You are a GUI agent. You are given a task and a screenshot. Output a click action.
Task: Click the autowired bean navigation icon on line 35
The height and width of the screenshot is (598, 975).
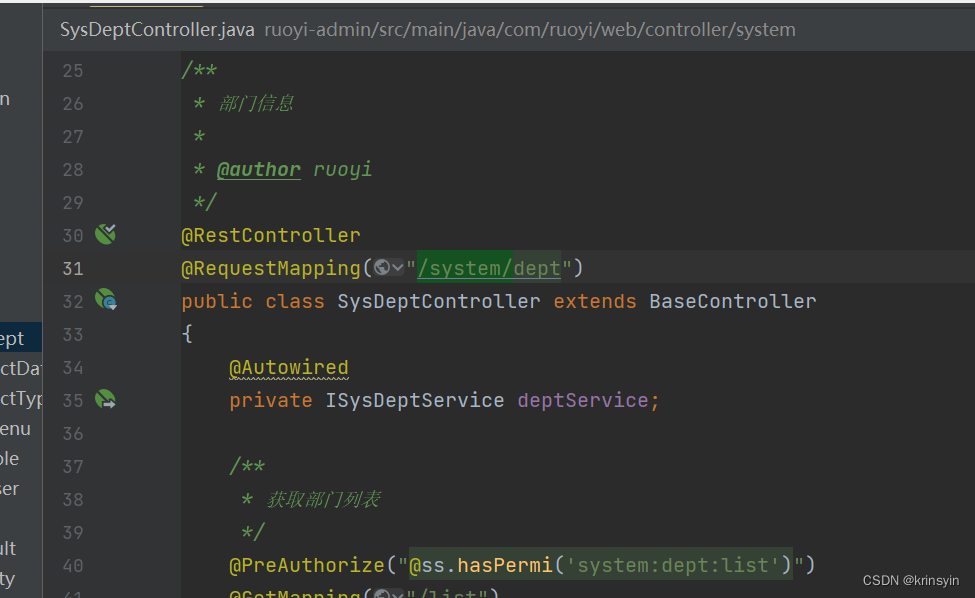(105, 399)
